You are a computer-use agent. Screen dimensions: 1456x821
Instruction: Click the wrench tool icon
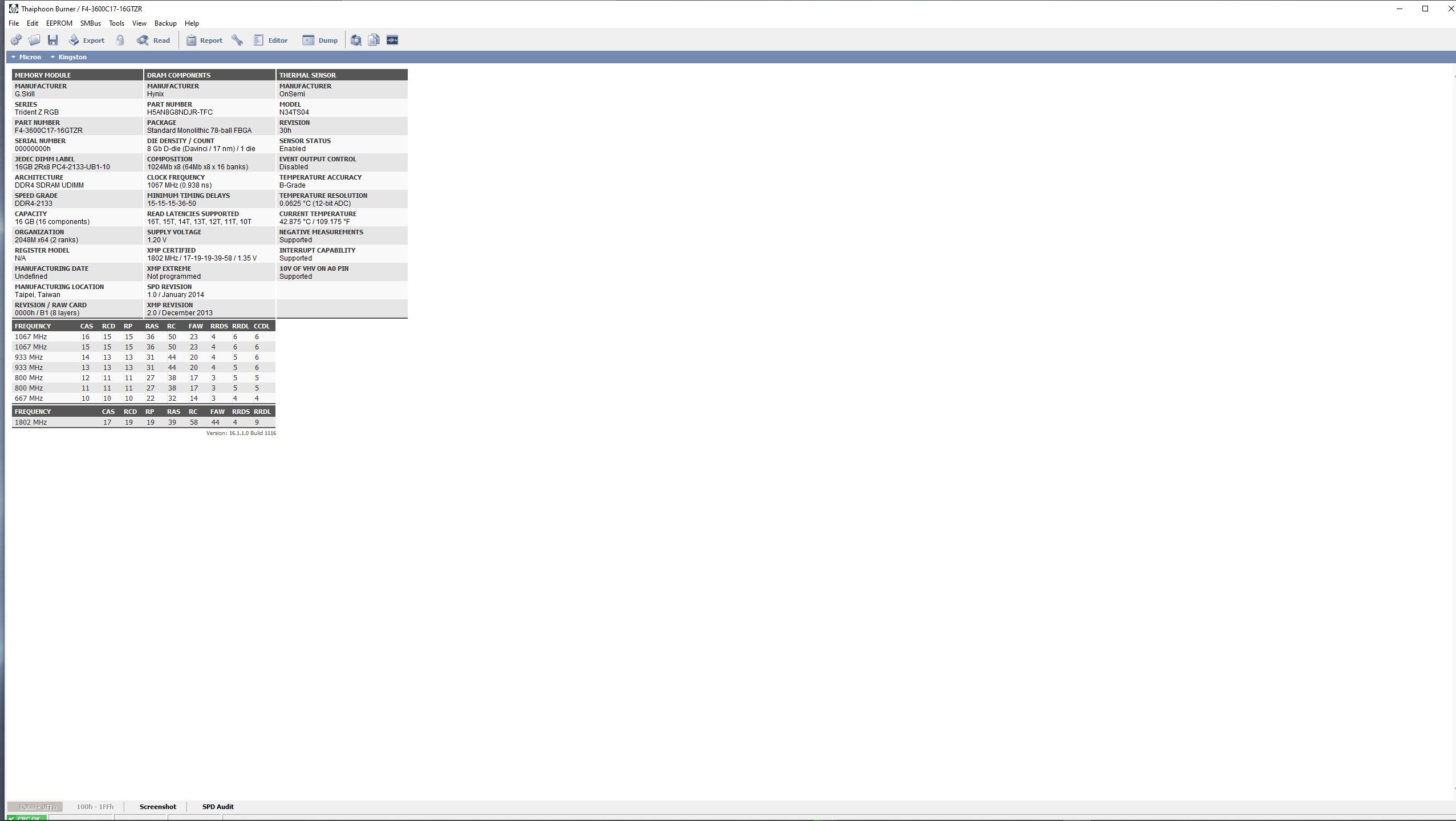(x=237, y=40)
